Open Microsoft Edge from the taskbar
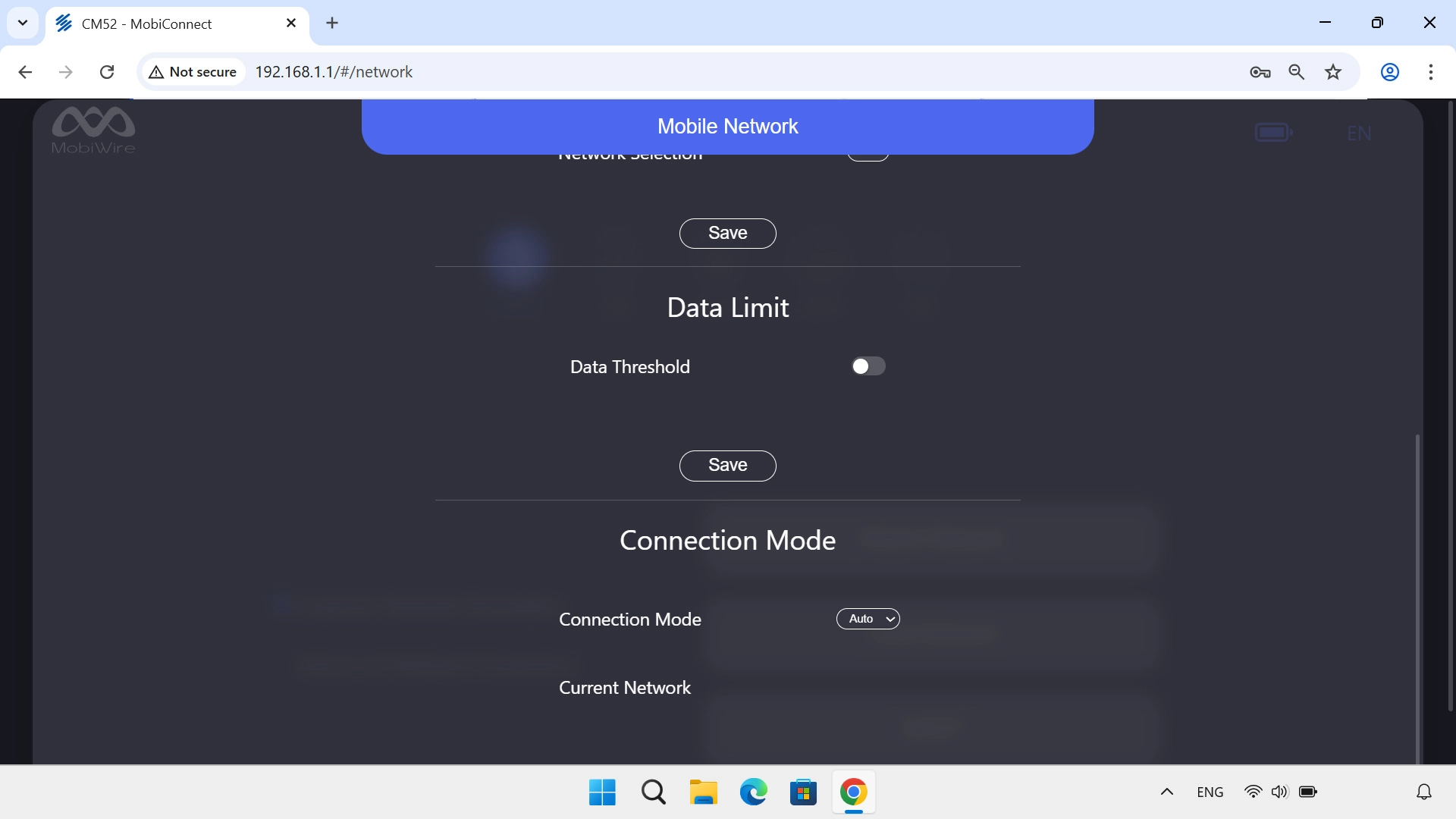This screenshot has height=819, width=1456. pos(753,792)
